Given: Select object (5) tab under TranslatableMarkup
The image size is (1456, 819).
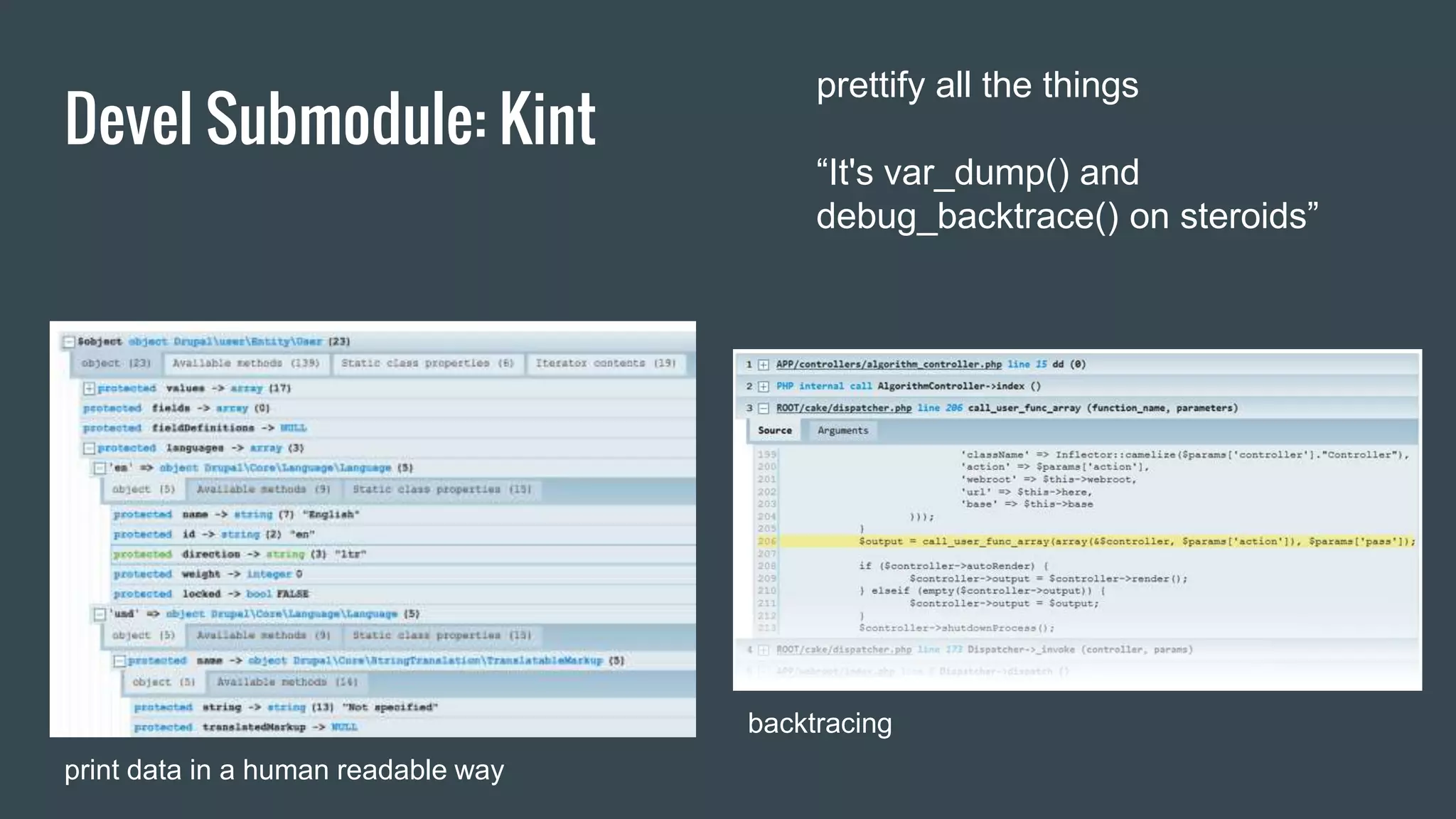Looking at the screenshot, I should [x=164, y=682].
